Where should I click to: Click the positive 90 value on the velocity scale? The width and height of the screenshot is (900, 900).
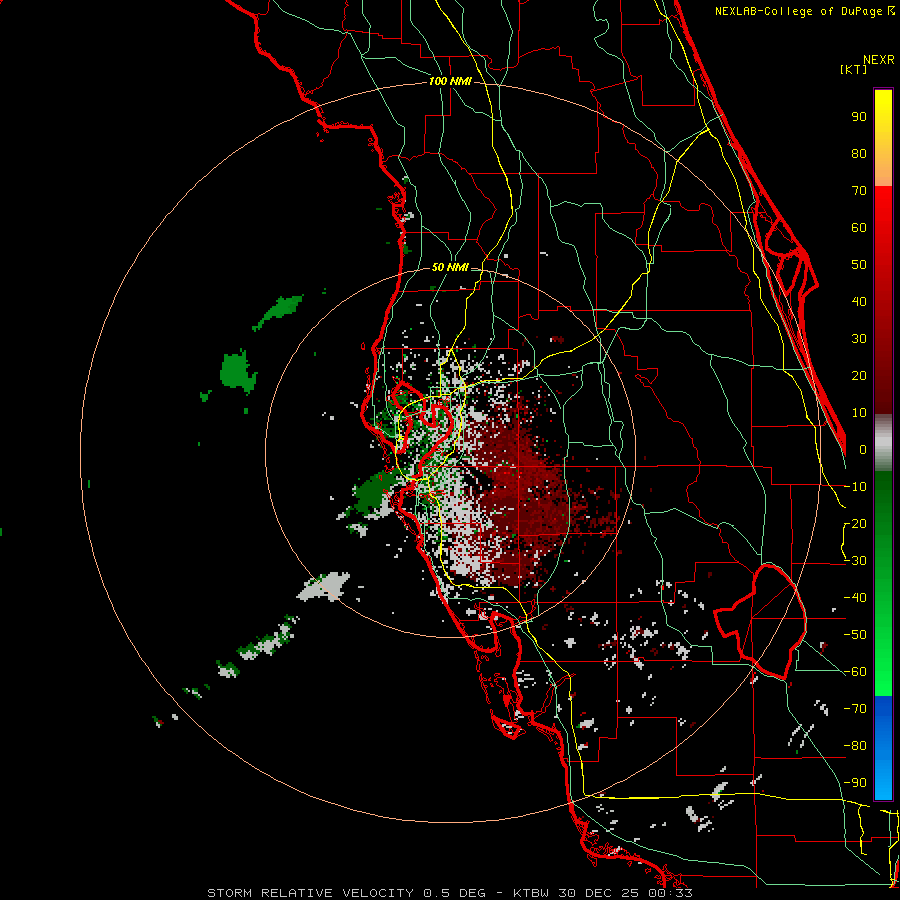[x=859, y=117]
